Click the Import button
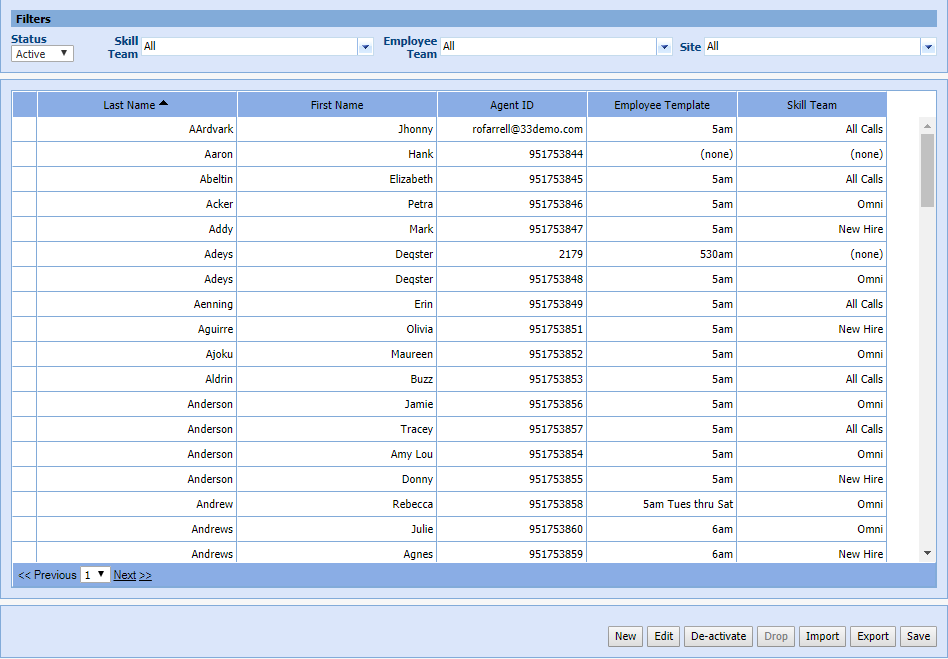The image size is (948, 659). click(x=822, y=636)
